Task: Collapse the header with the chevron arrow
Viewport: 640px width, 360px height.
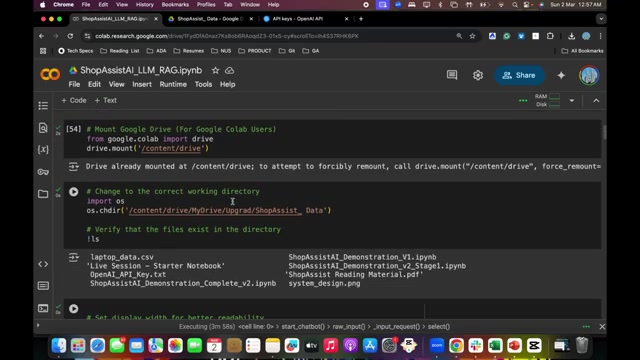Action: pos(596,100)
